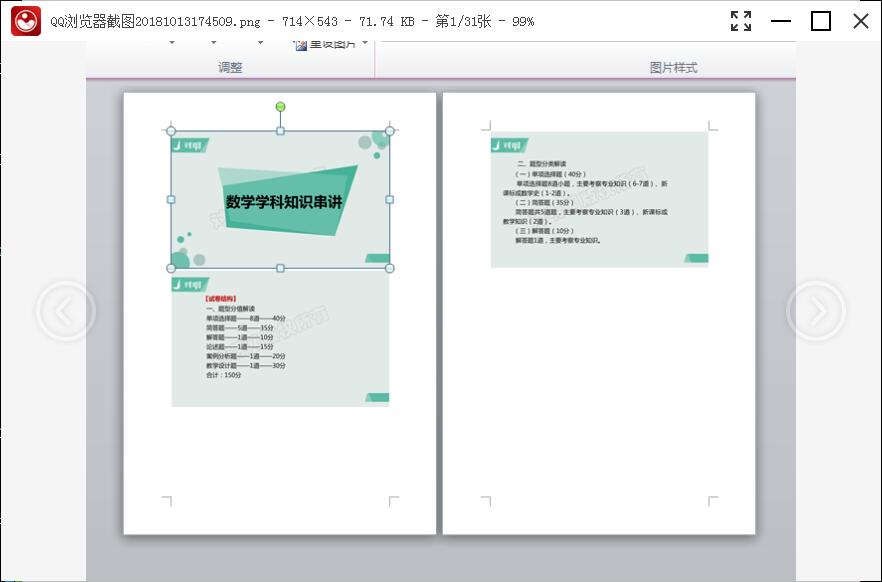Select the 数学学科知识串讲 title slide picture
This screenshot has height=582, width=882.
click(x=280, y=200)
